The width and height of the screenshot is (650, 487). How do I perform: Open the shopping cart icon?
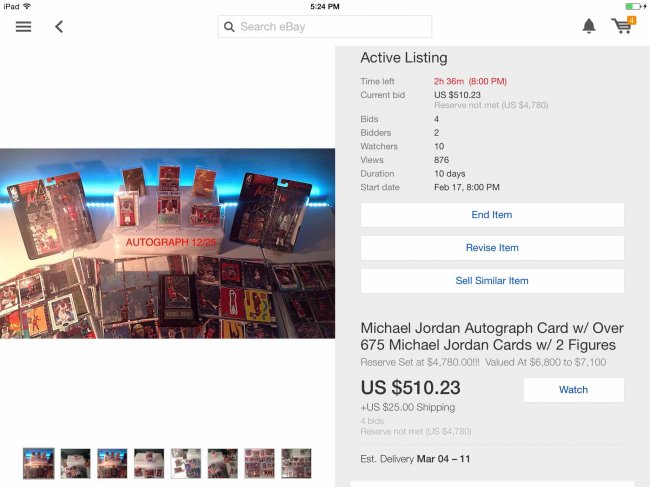[x=623, y=25]
